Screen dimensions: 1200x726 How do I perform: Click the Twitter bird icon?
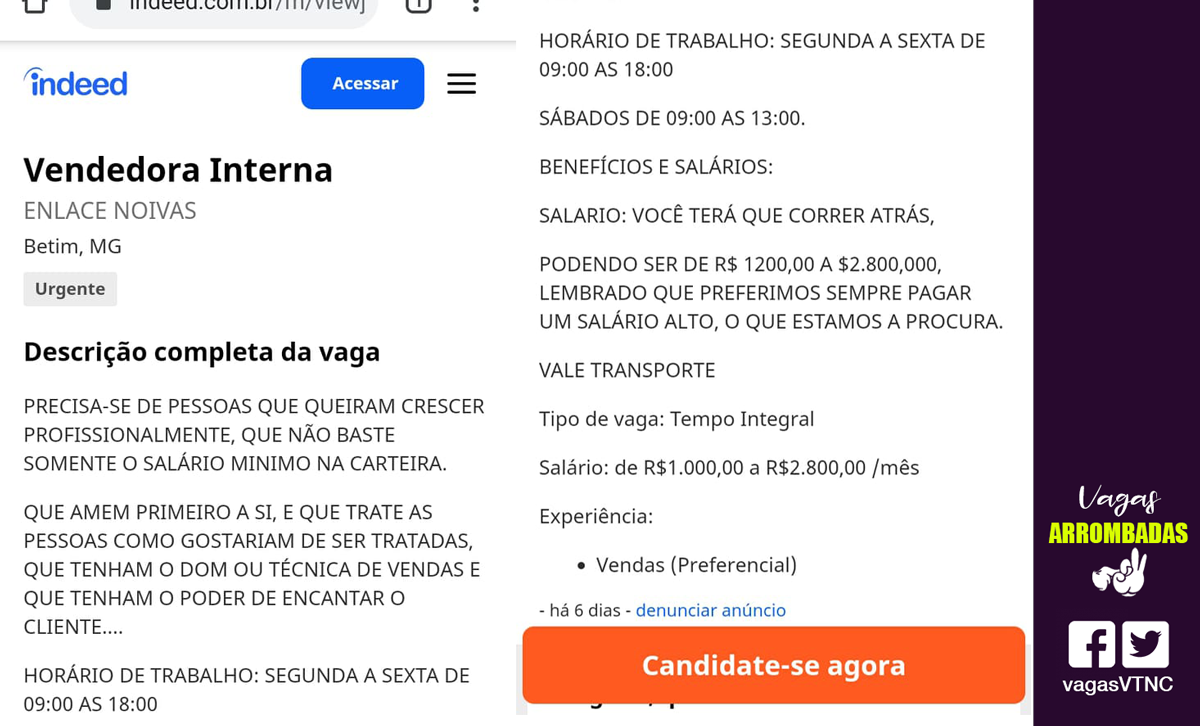(x=1145, y=644)
